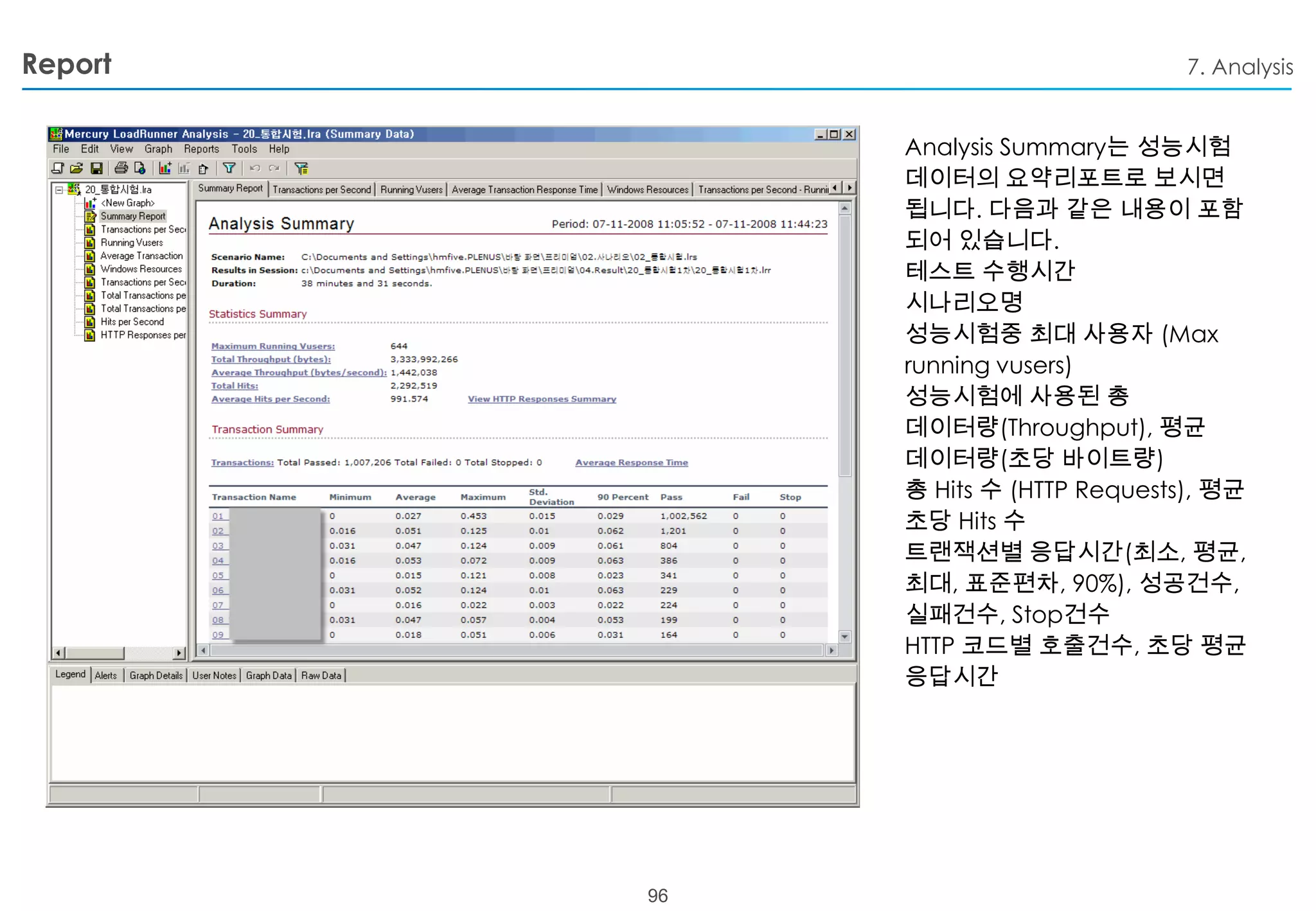Click the Undo arrow toolbar icon
This screenshot has height=911, width=1316.
tap(254, 168)
